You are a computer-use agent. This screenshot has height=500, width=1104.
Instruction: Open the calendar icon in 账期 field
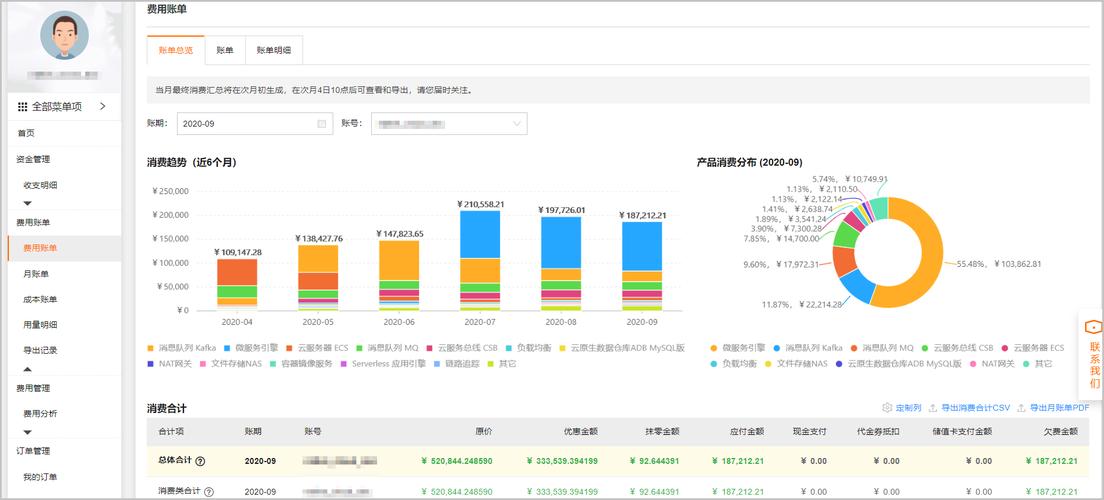pos(322,124)
